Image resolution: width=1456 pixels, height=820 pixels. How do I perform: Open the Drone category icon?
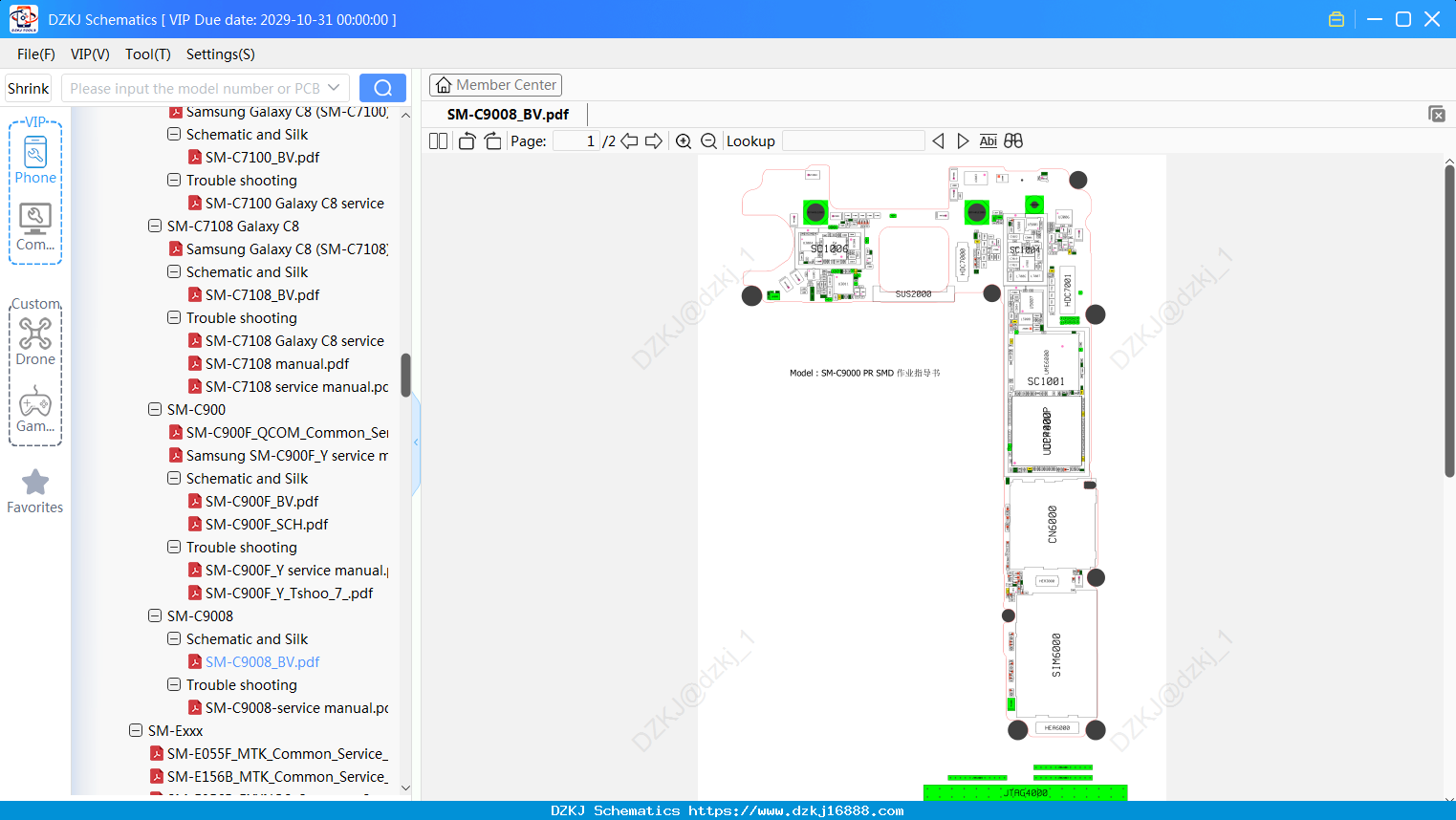[35, 341]
